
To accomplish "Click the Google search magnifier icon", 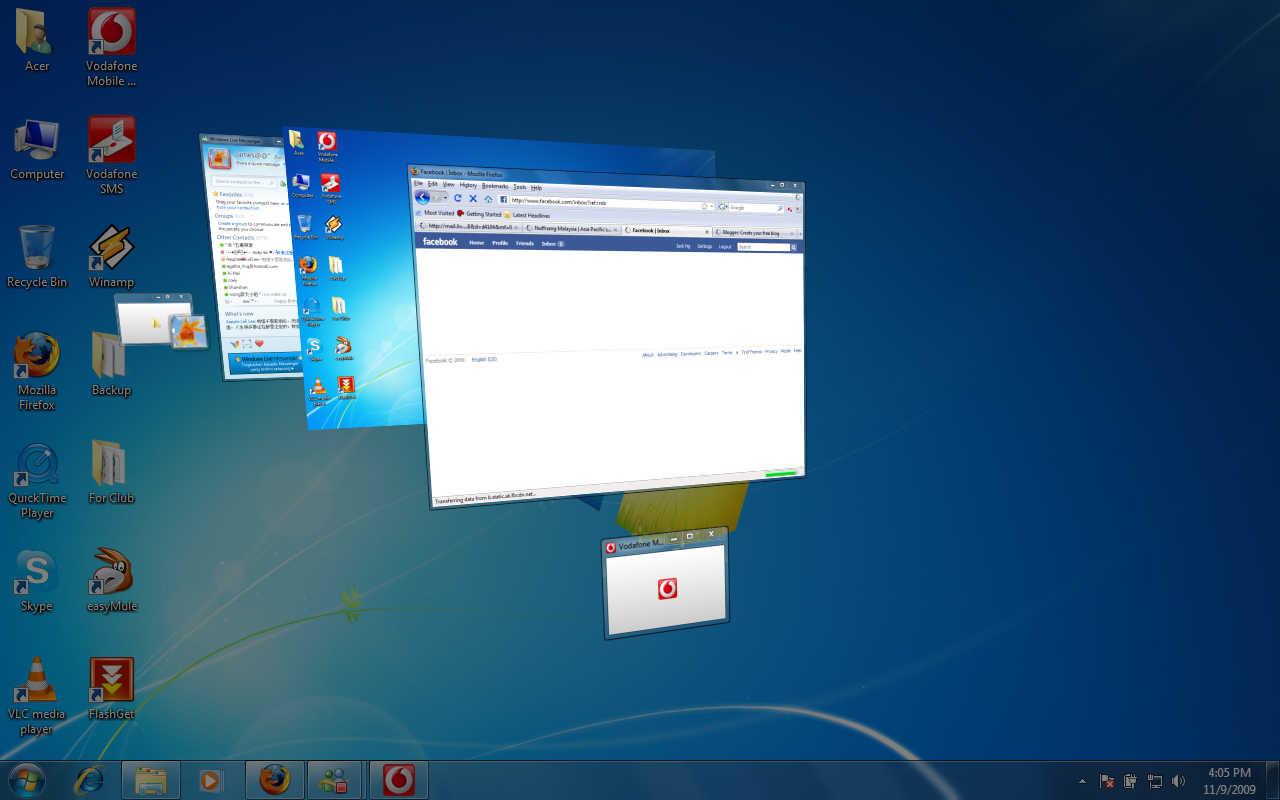I will click(780, 207).
